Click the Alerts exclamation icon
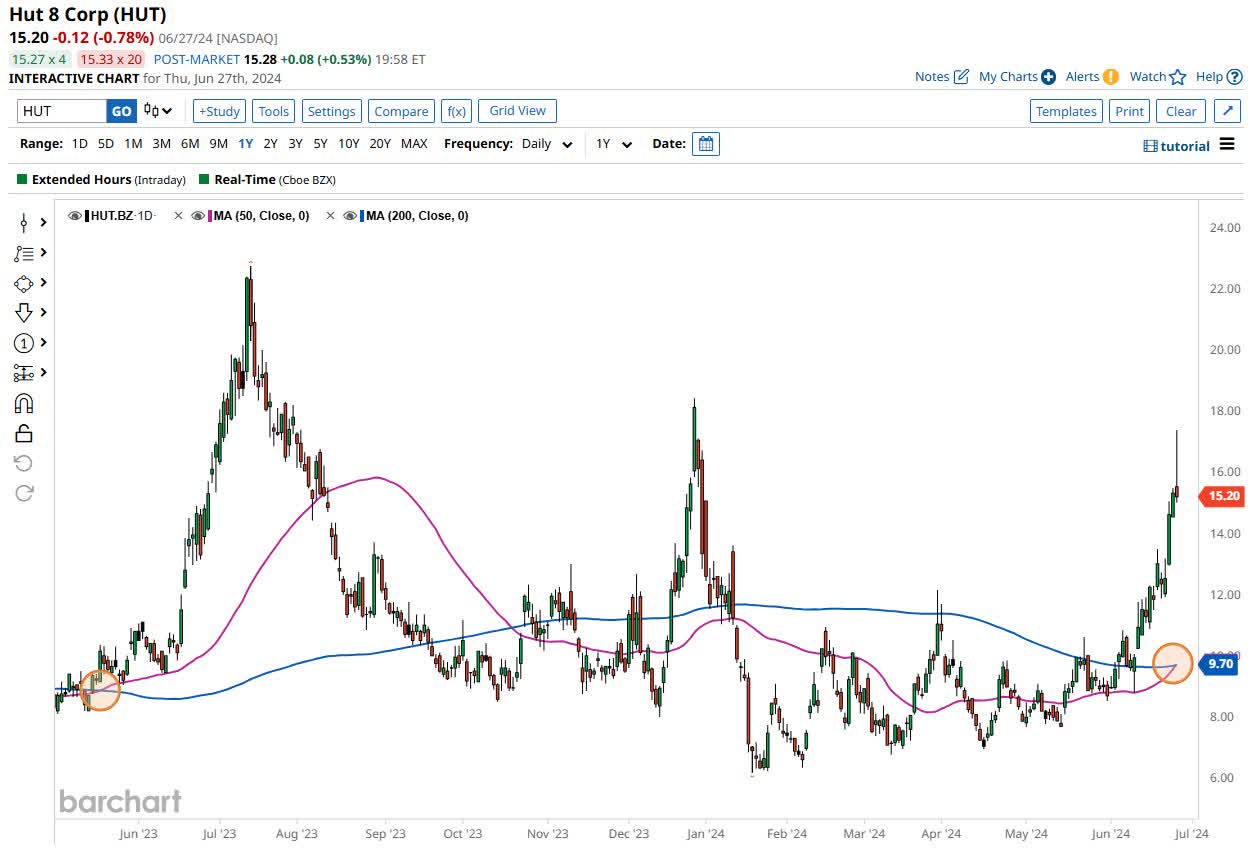The image size is (1258, 854). click(1110, 77)
